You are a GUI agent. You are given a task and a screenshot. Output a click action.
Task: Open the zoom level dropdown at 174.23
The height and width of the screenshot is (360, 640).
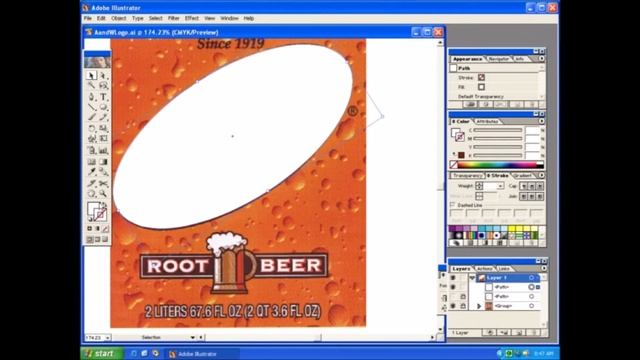coord(107,338)
